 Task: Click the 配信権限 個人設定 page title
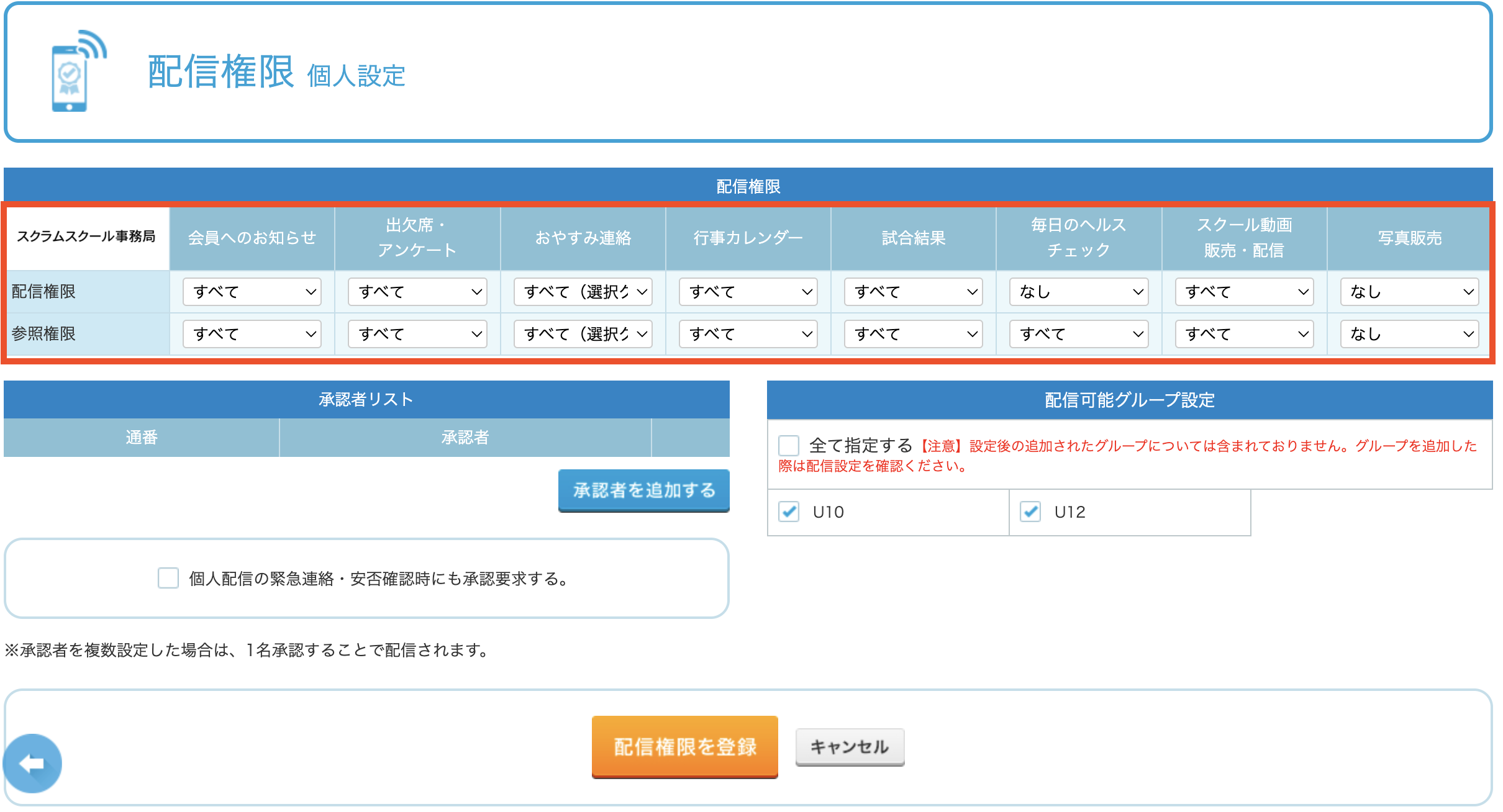pyautogui.click(x=276, y=72)
